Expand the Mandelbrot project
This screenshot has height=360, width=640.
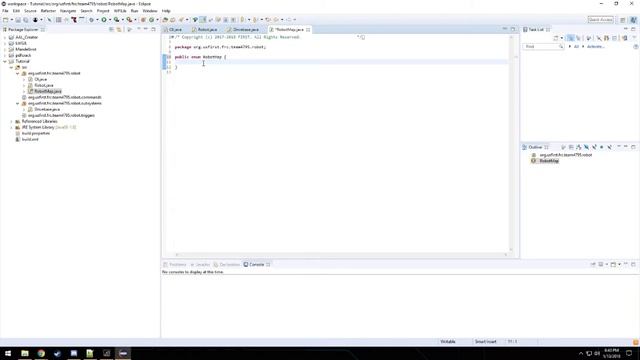[5, 49]
